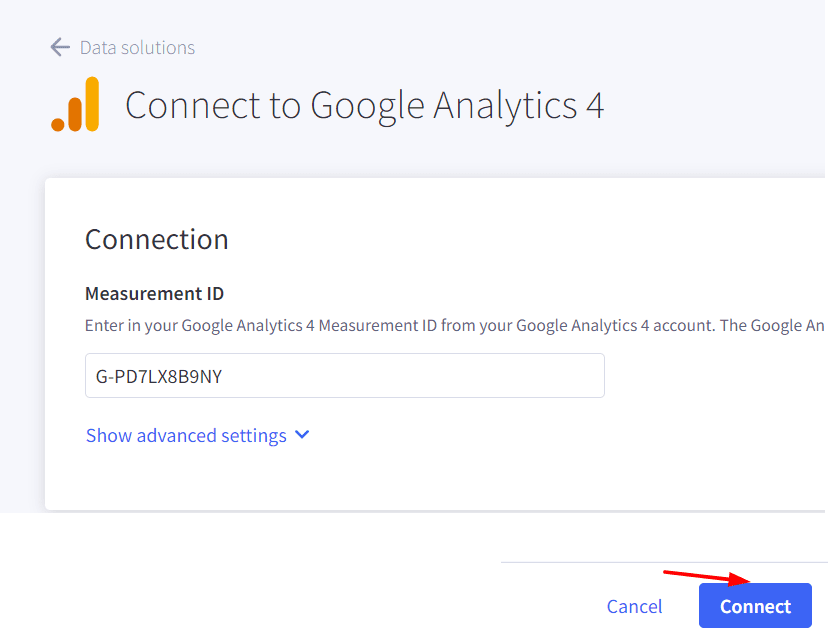The width and height of the screenshot is (828, 638).
Task: Click the divider line above footer buttons
Action: [660, 562]
